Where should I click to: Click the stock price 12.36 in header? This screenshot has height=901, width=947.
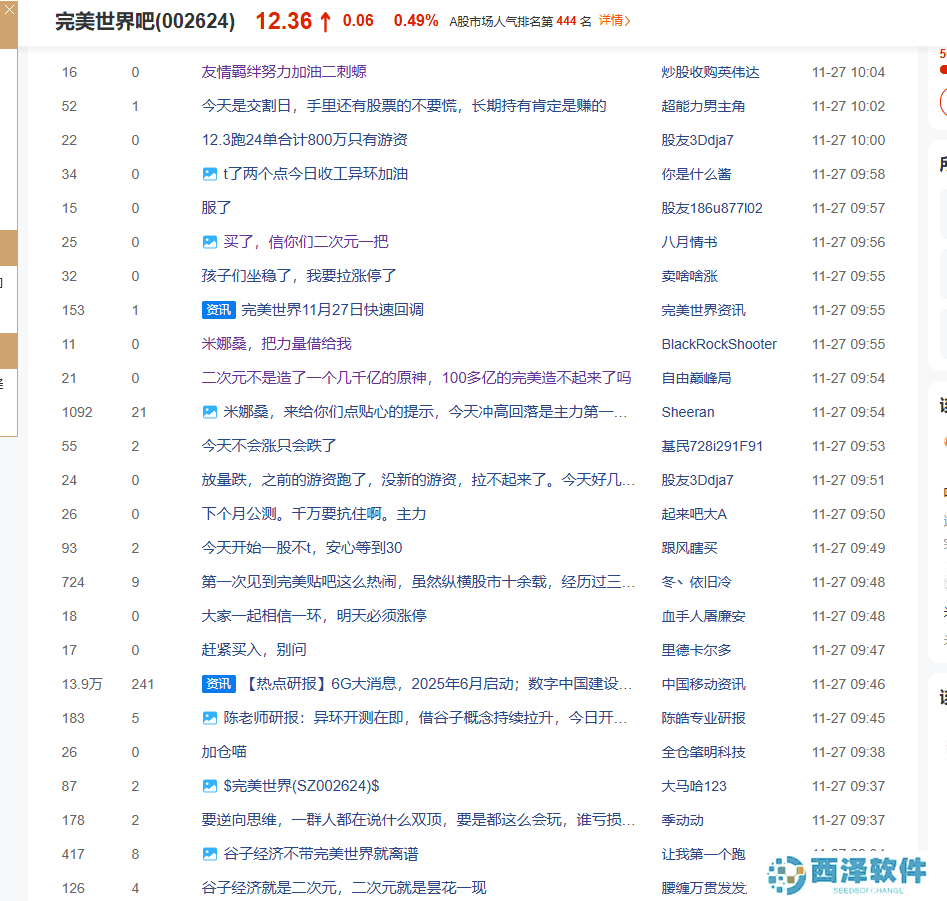(x=284, y=21)
